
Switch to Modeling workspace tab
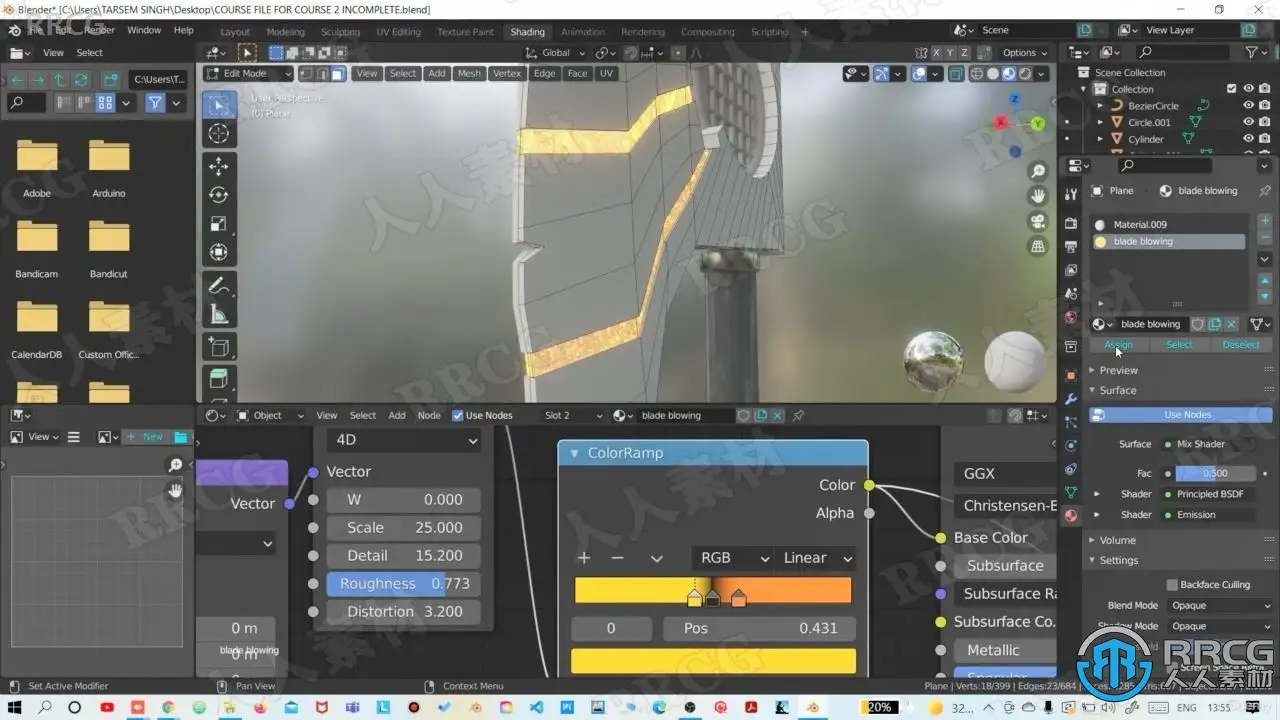click(x=286, y=31)
